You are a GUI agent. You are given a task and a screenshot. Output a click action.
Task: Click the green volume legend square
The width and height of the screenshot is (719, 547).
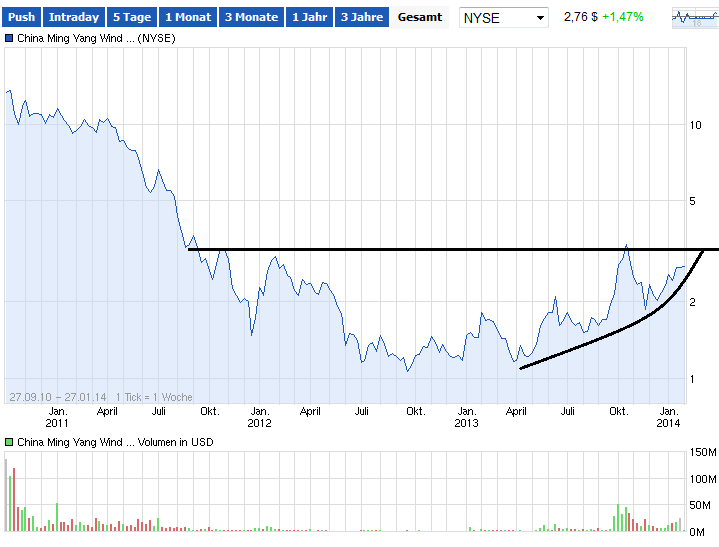(x=10, y=441)
